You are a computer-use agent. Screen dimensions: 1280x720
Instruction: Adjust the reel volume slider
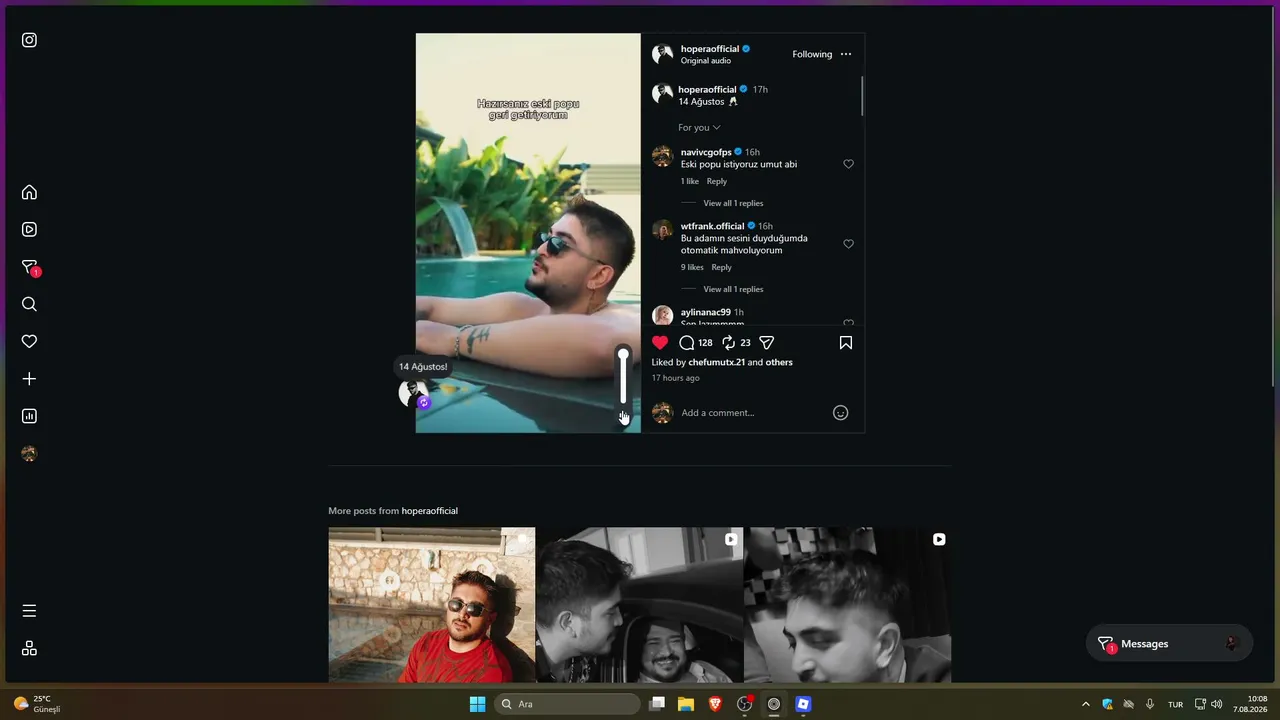tap(623, 377)
